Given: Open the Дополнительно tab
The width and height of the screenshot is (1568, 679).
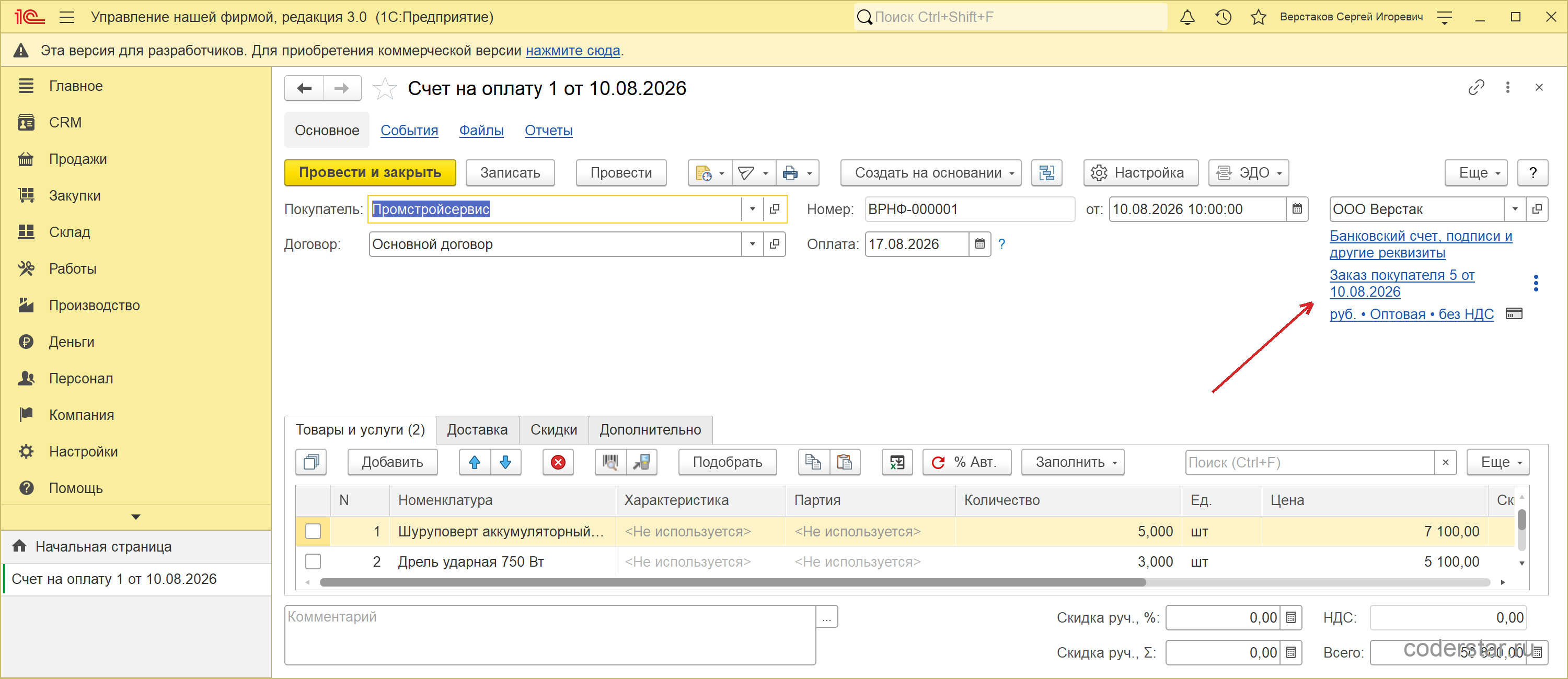Looking at the screenshot, I should coord(650,430).
